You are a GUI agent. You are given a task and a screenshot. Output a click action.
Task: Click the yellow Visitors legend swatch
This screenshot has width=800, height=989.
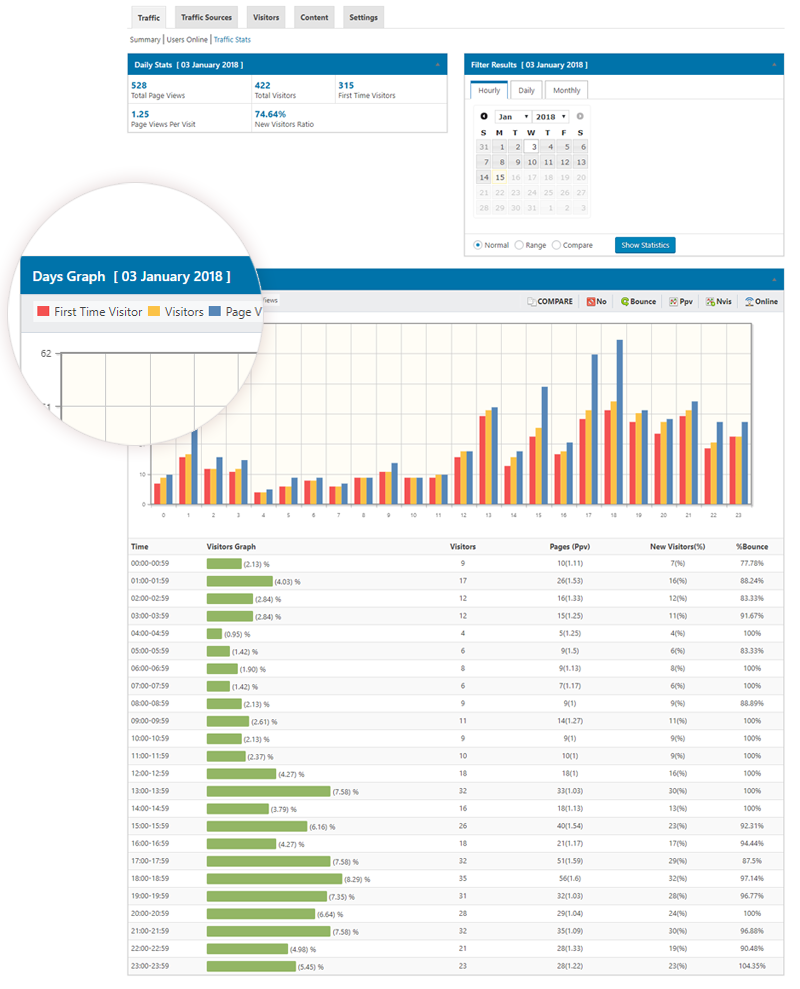click(x=154, y=311)
